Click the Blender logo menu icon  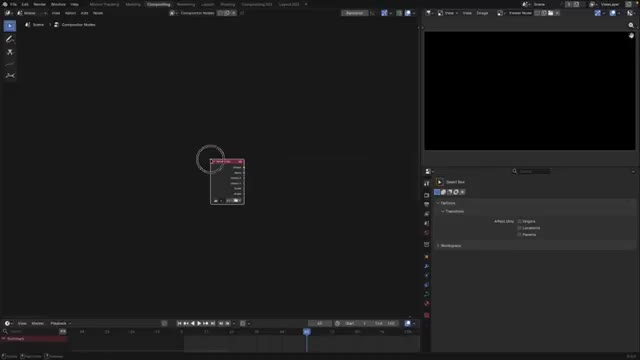(5, 4)
